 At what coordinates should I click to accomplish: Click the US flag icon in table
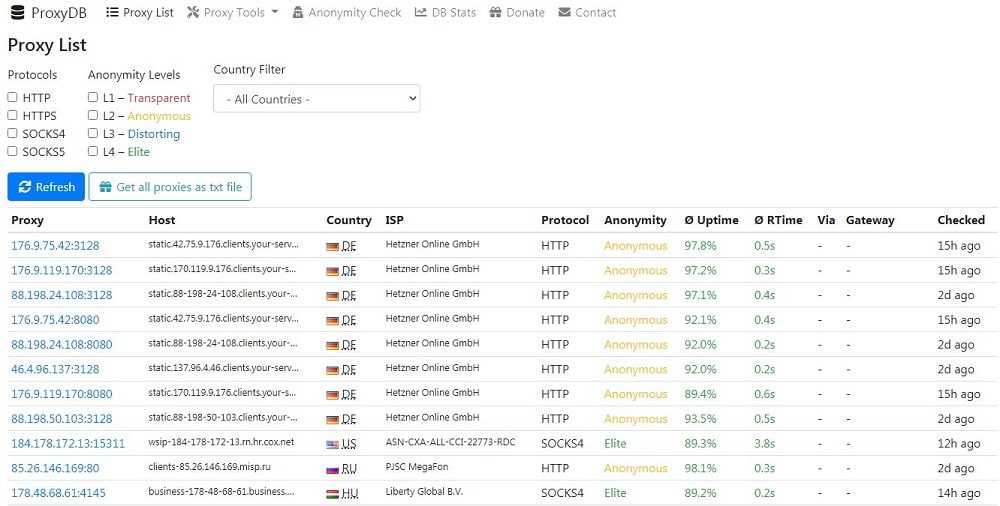click(x=333, y=444)
